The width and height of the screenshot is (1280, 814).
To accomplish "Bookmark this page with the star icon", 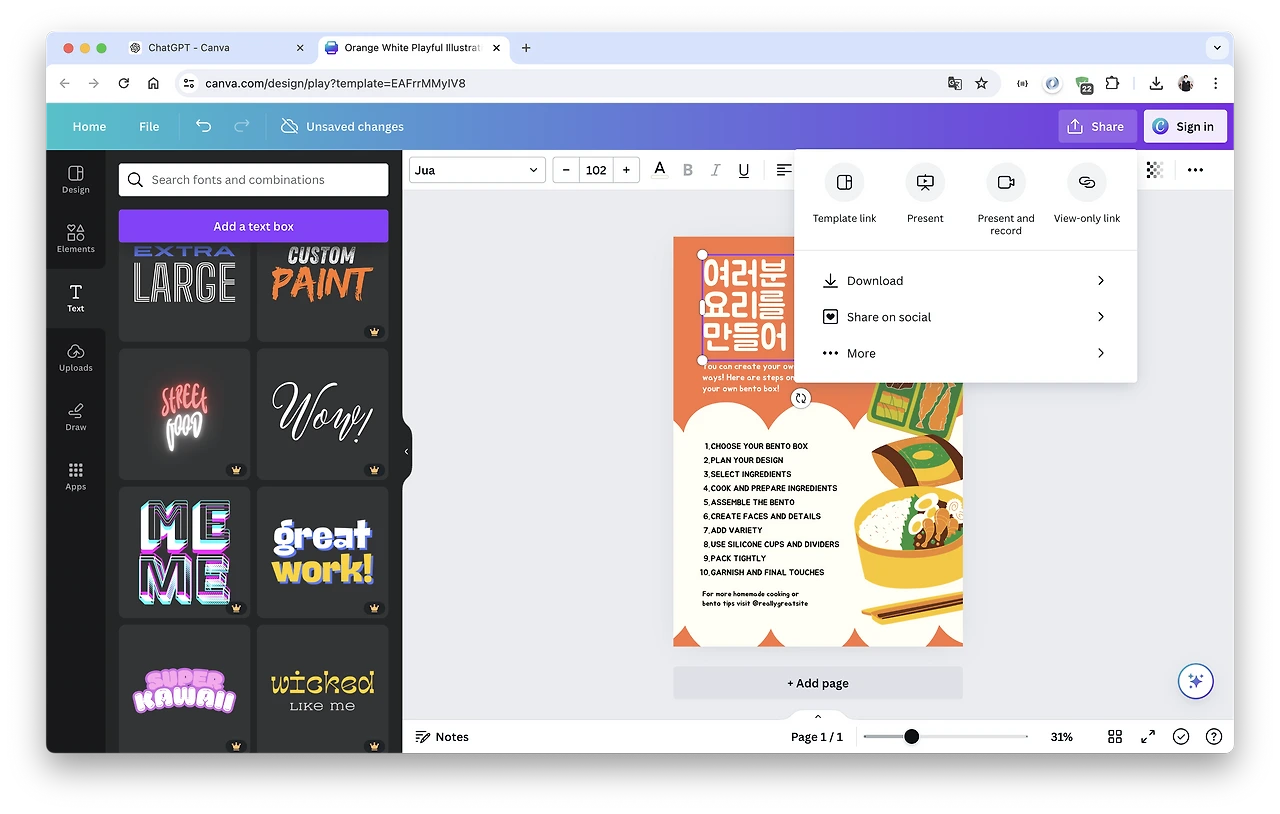I will 981,83.
